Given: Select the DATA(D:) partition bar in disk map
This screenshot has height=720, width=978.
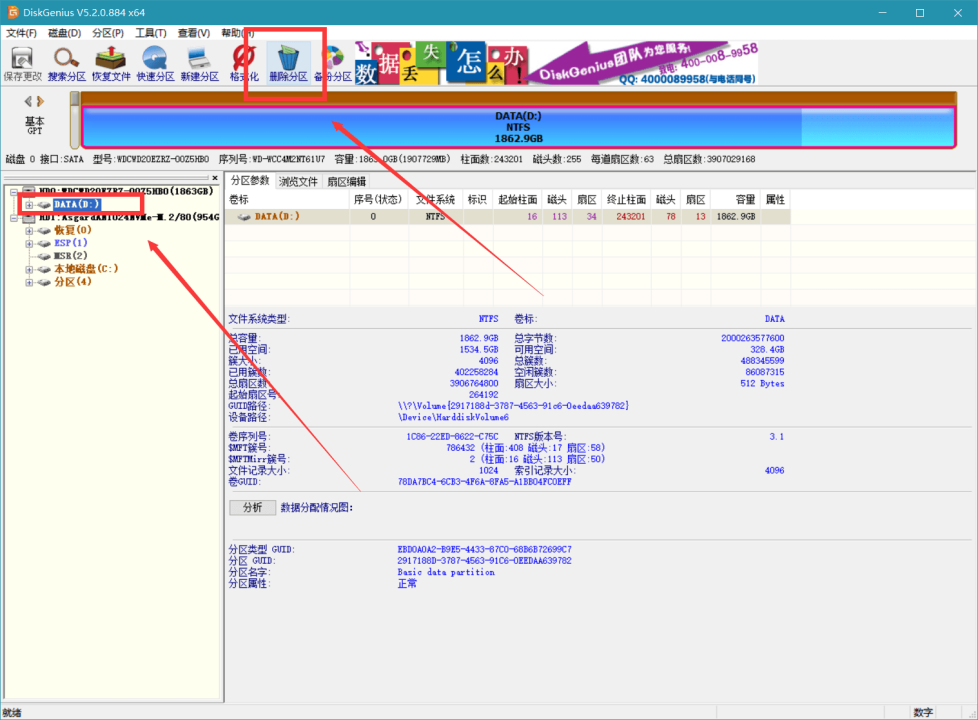Looking at the screenshot, I should [518, 127].
